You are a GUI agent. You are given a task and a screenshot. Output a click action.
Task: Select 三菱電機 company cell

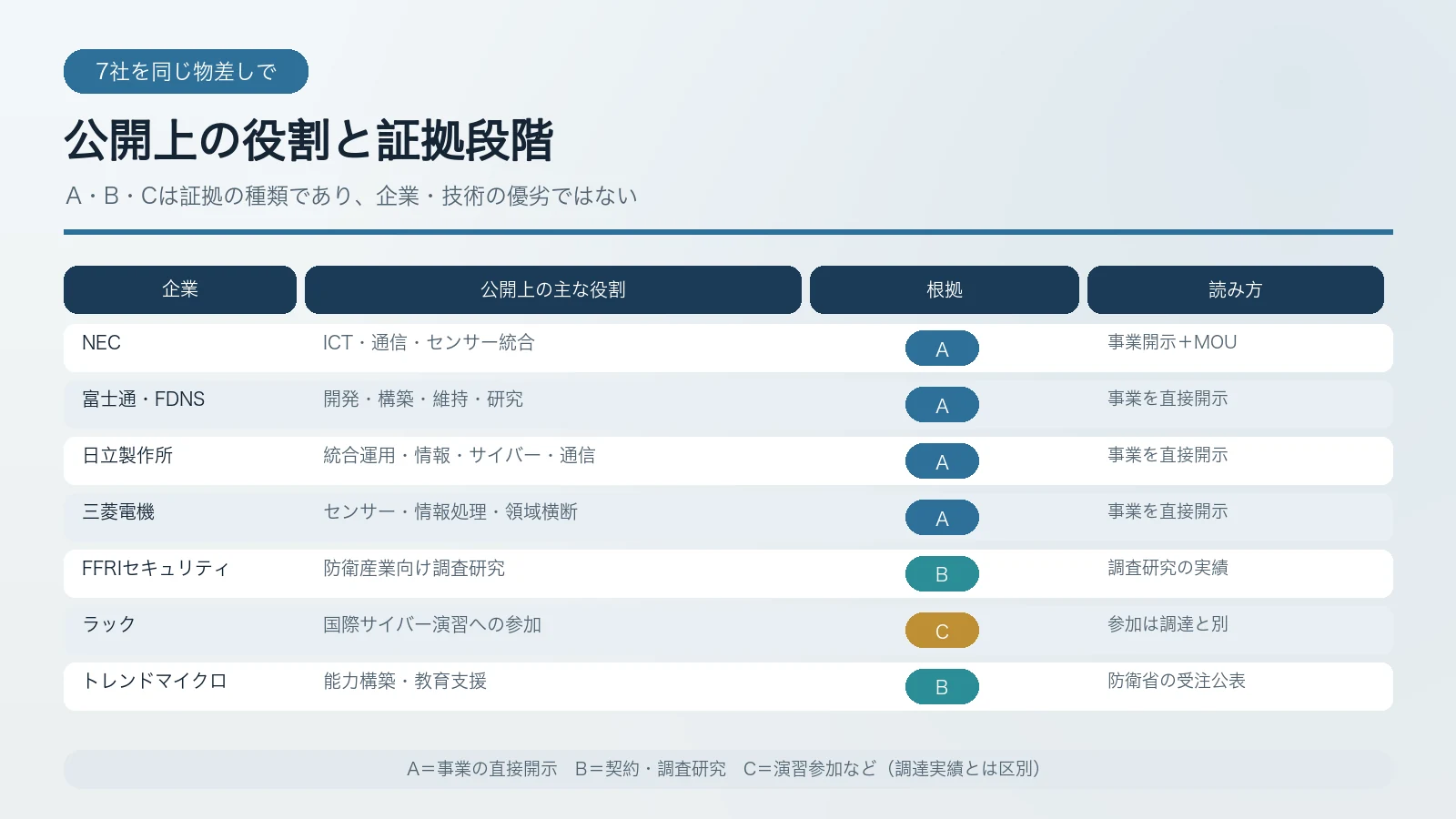(x=118, y=511)
